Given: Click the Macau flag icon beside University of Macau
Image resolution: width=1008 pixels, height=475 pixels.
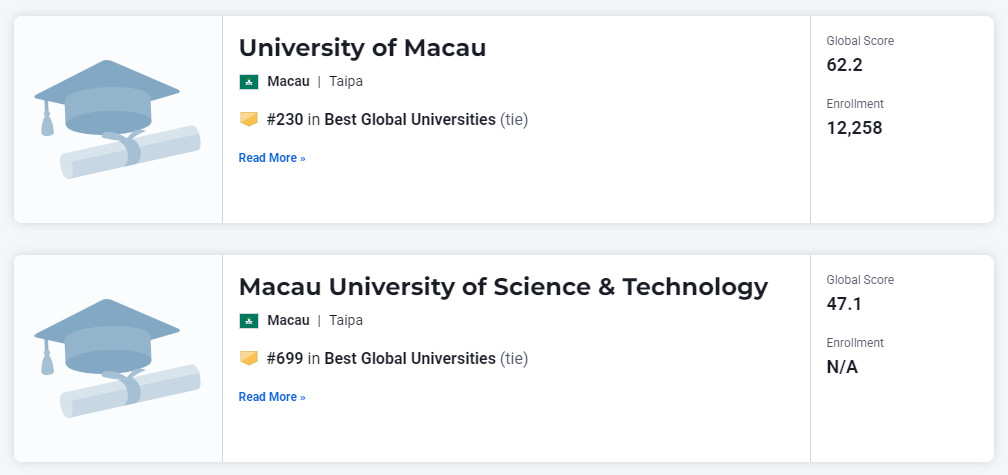Looking at the screenshot, I should [249, 82].
